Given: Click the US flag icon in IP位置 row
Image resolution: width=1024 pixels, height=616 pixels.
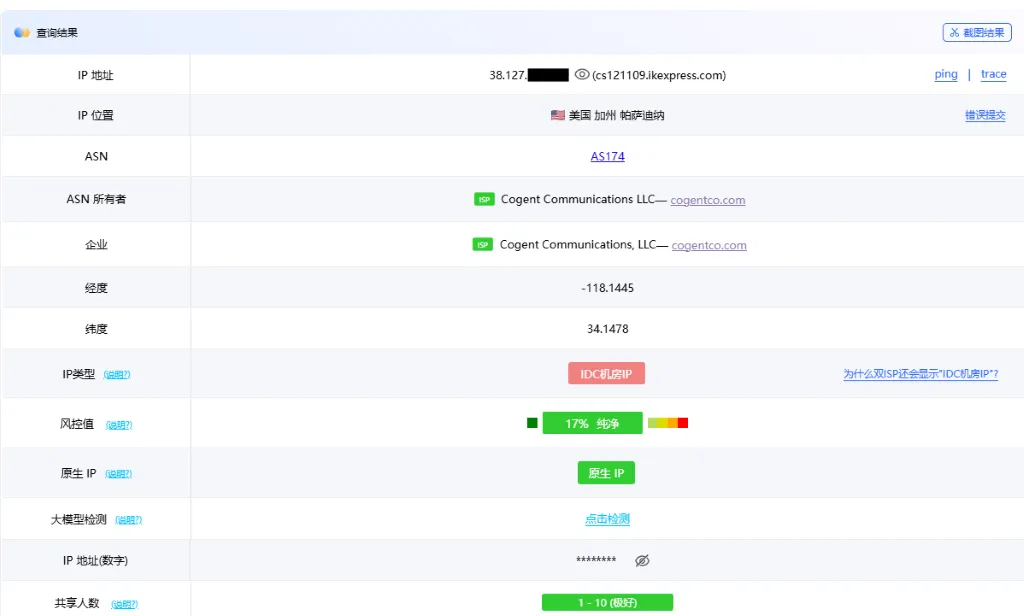Looking at the screenshot, I should (557, 115).
